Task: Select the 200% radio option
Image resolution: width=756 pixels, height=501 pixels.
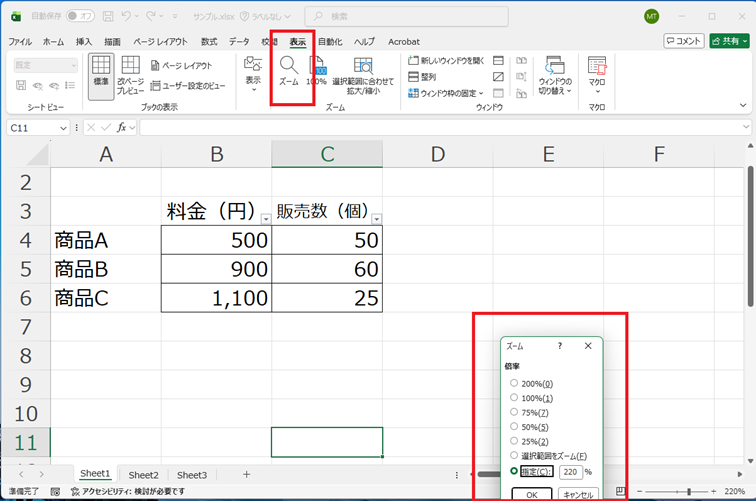Action: (515, 383)
